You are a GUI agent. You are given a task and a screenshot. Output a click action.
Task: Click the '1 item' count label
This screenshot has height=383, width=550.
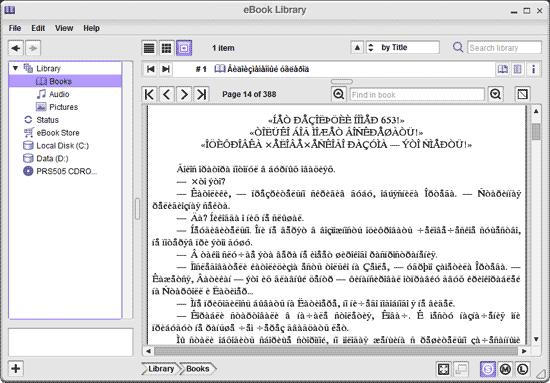point(223,48)
